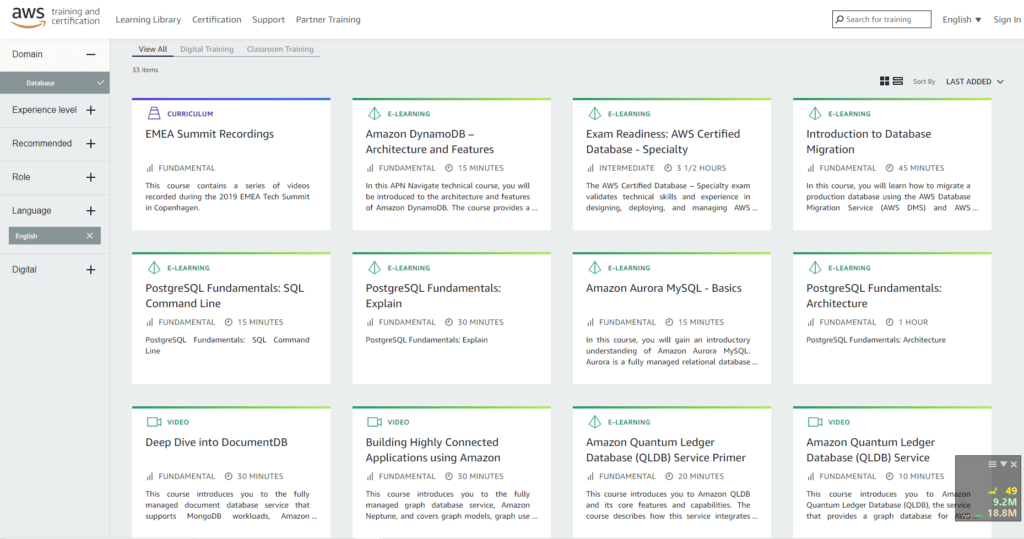Collapse the Domain filter section
The height and width of the screenshot is (539, 1024).
(x=91, y=55)
